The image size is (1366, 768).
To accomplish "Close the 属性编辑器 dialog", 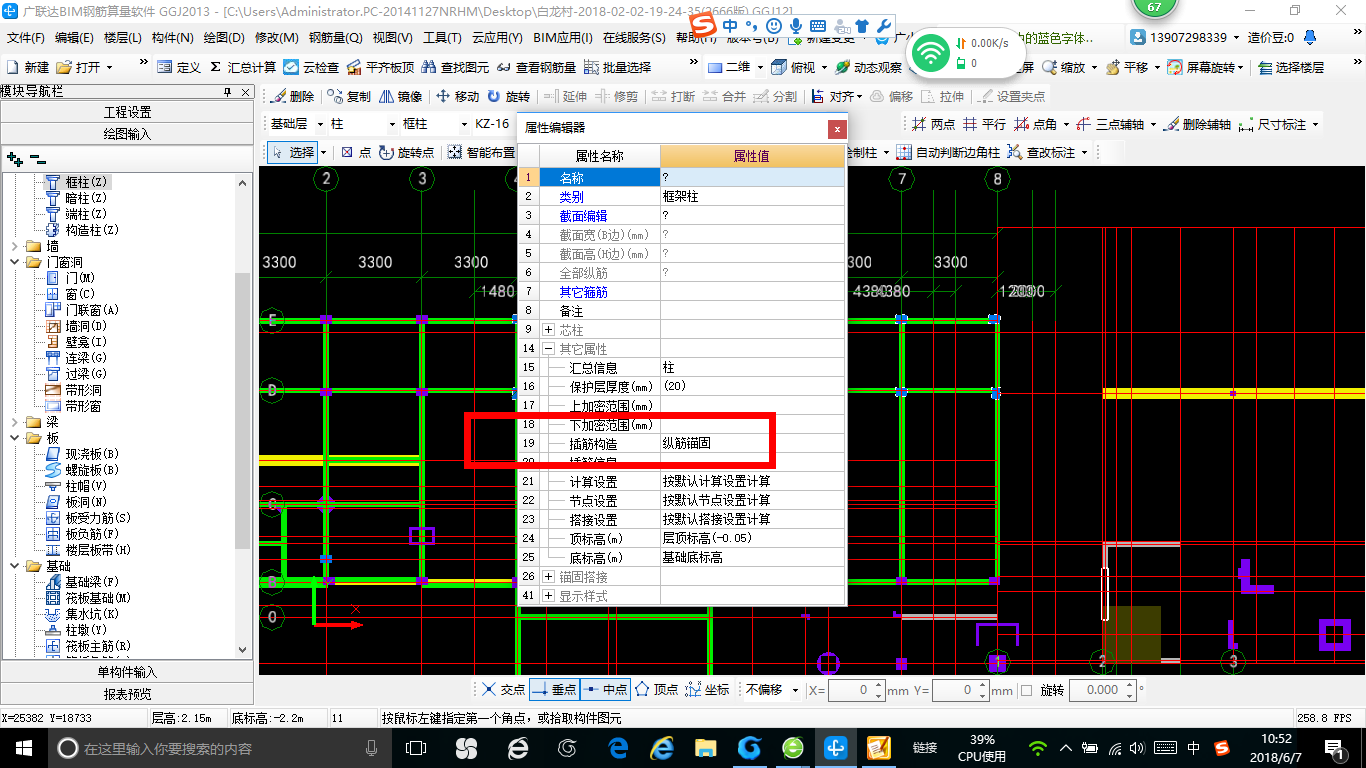I will coord(837,128).
